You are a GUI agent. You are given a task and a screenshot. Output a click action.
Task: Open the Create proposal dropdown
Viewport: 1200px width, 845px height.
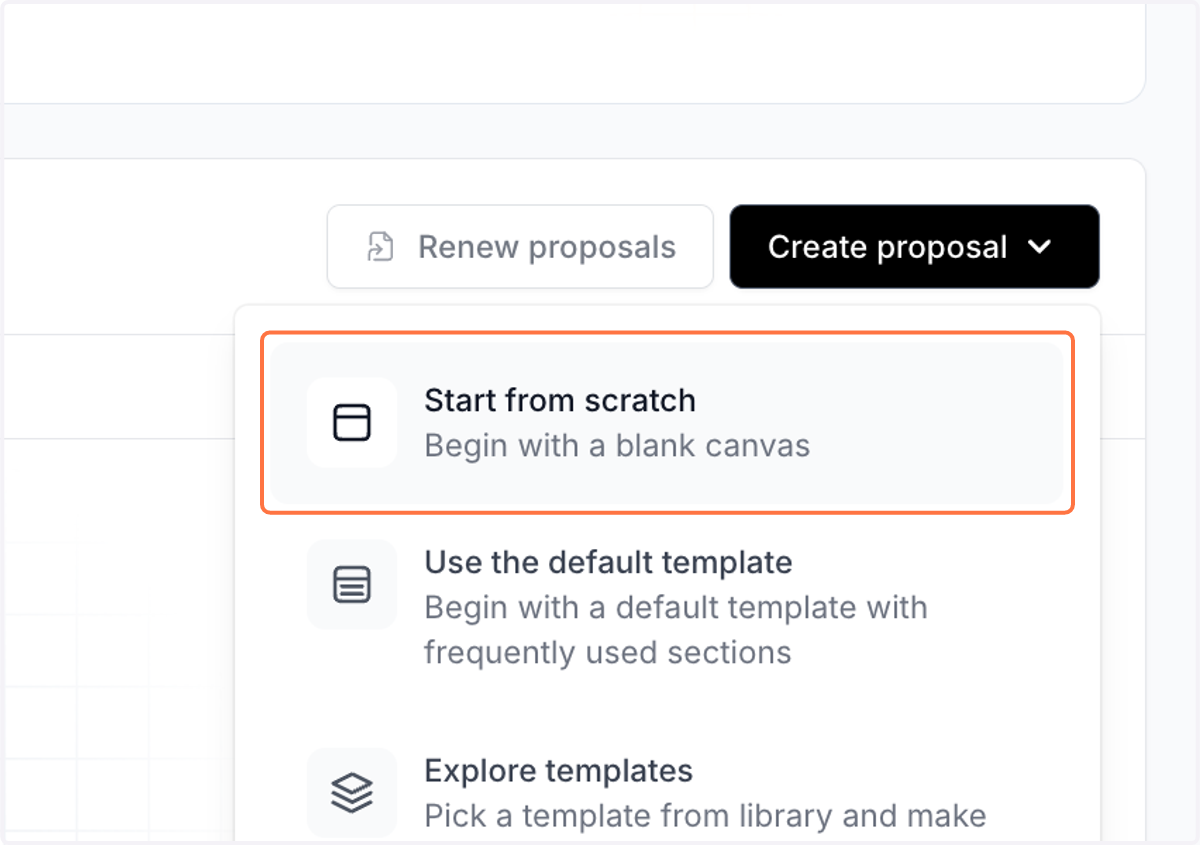(x=914, y=247)
